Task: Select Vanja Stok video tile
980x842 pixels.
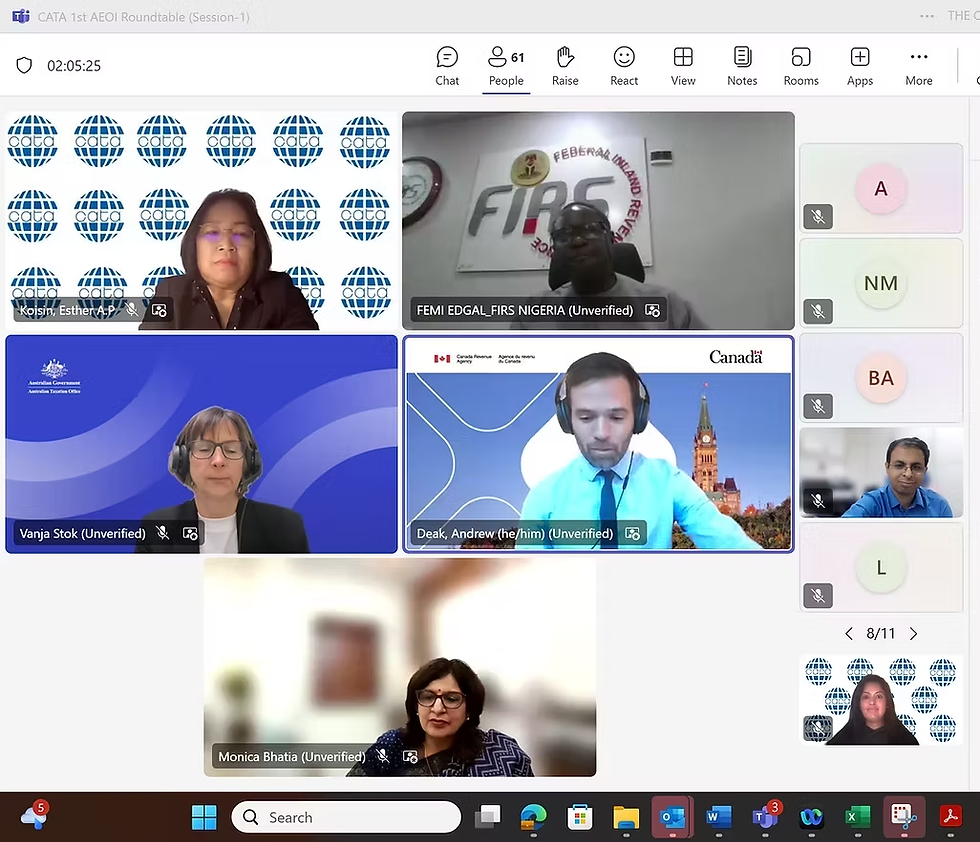Action: 201,444
